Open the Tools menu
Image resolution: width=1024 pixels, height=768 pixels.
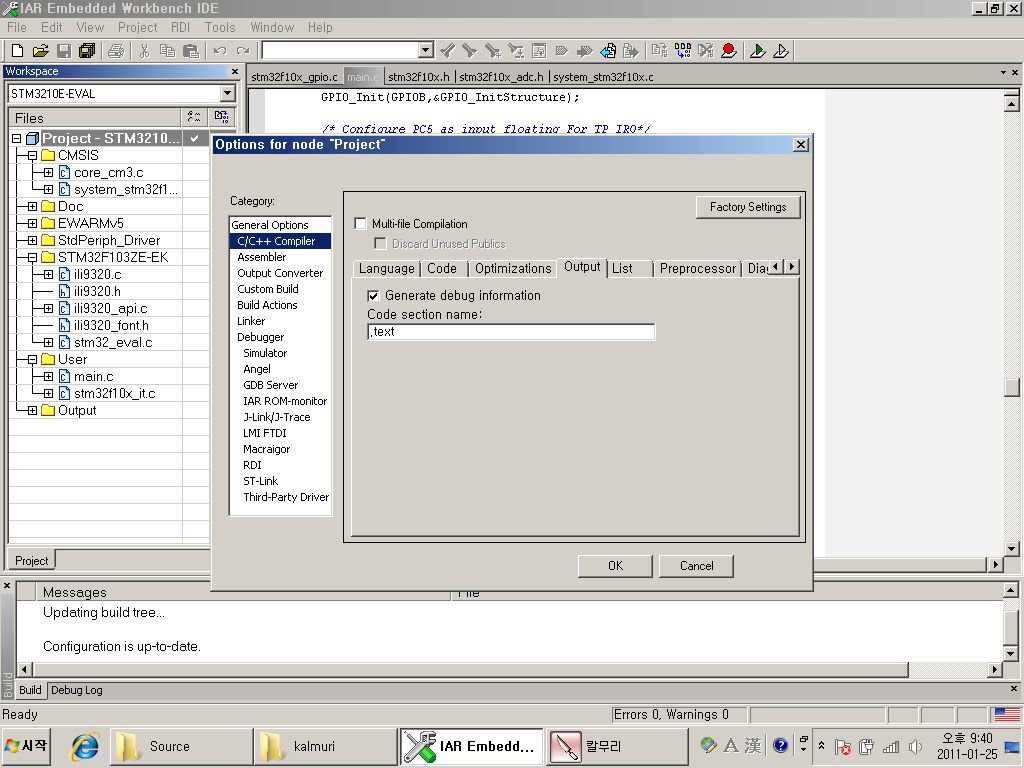[x=219, y=27]
